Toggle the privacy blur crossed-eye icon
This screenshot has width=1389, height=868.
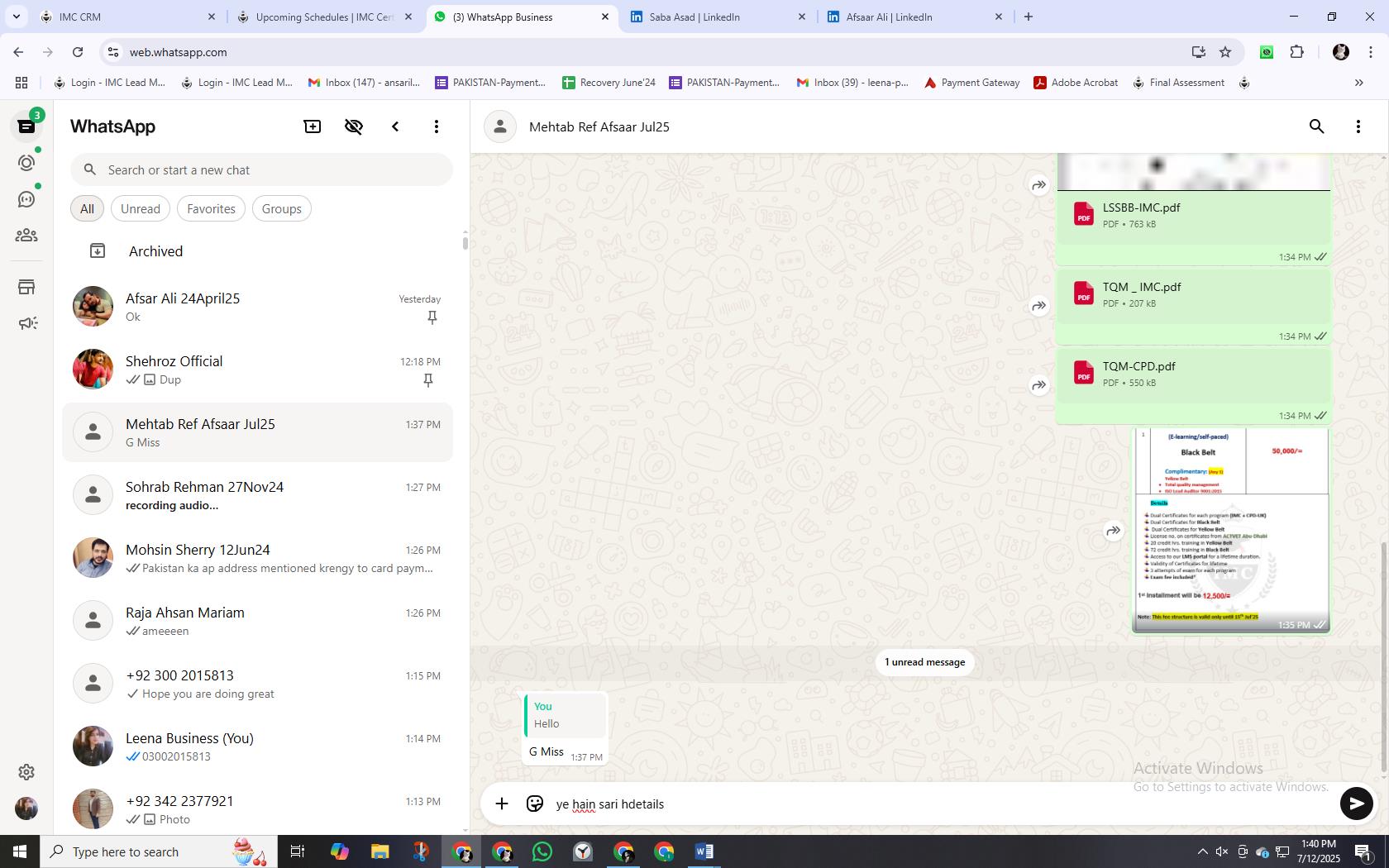click(x=354, y=126)
